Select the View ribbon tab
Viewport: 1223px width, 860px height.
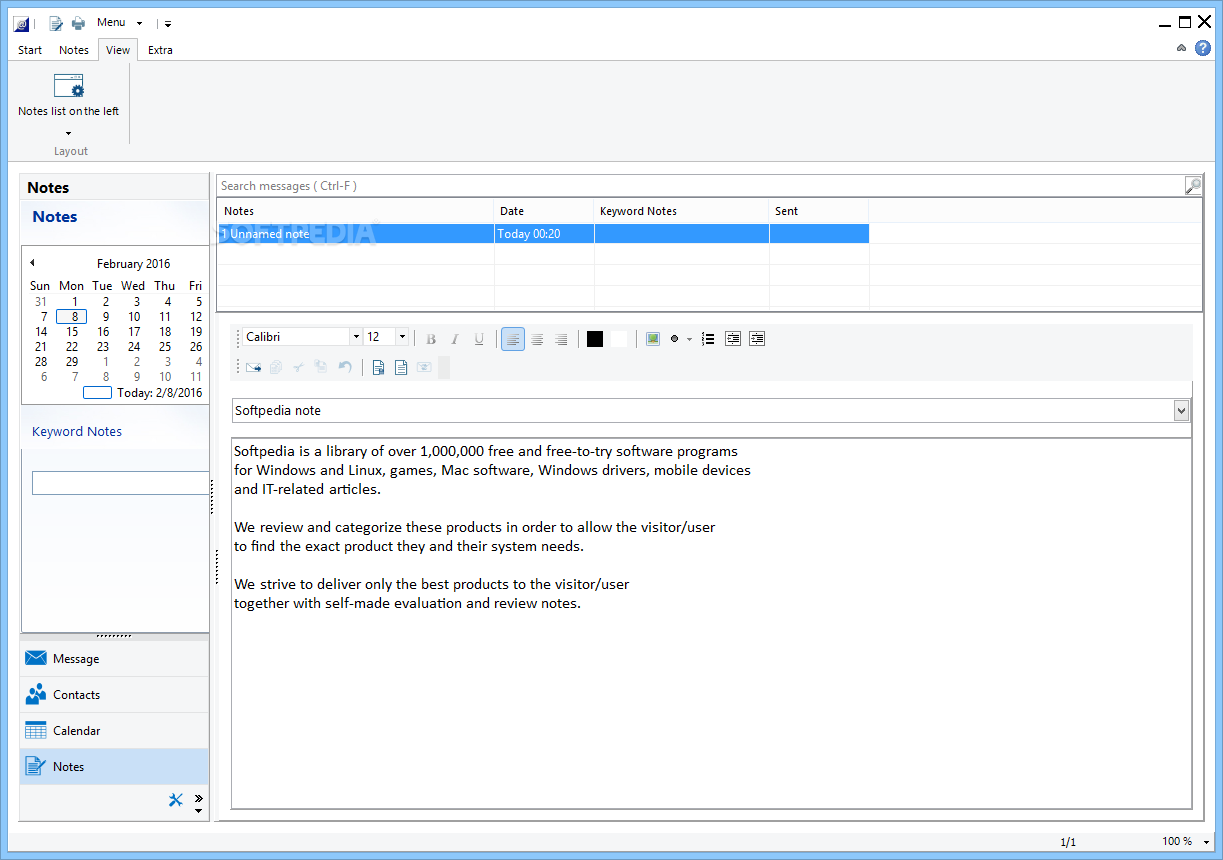(x=118, y=50)
